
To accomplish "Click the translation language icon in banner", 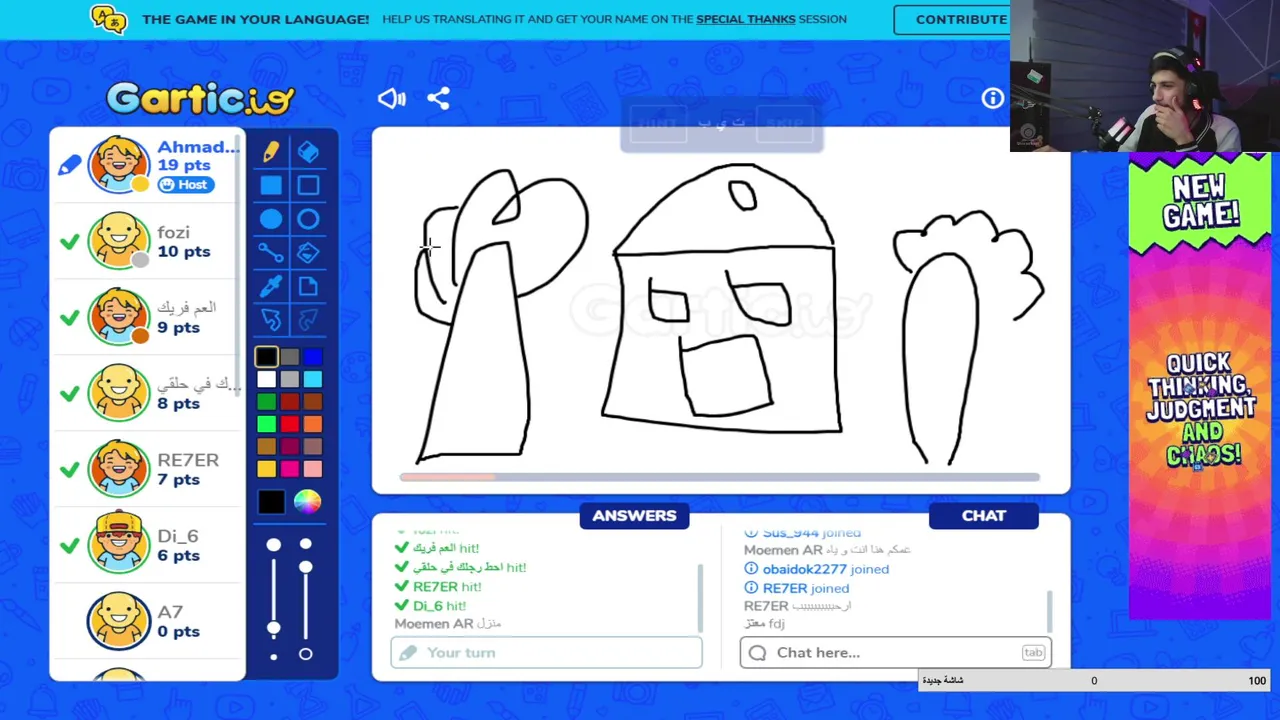I will click(108, 19).
